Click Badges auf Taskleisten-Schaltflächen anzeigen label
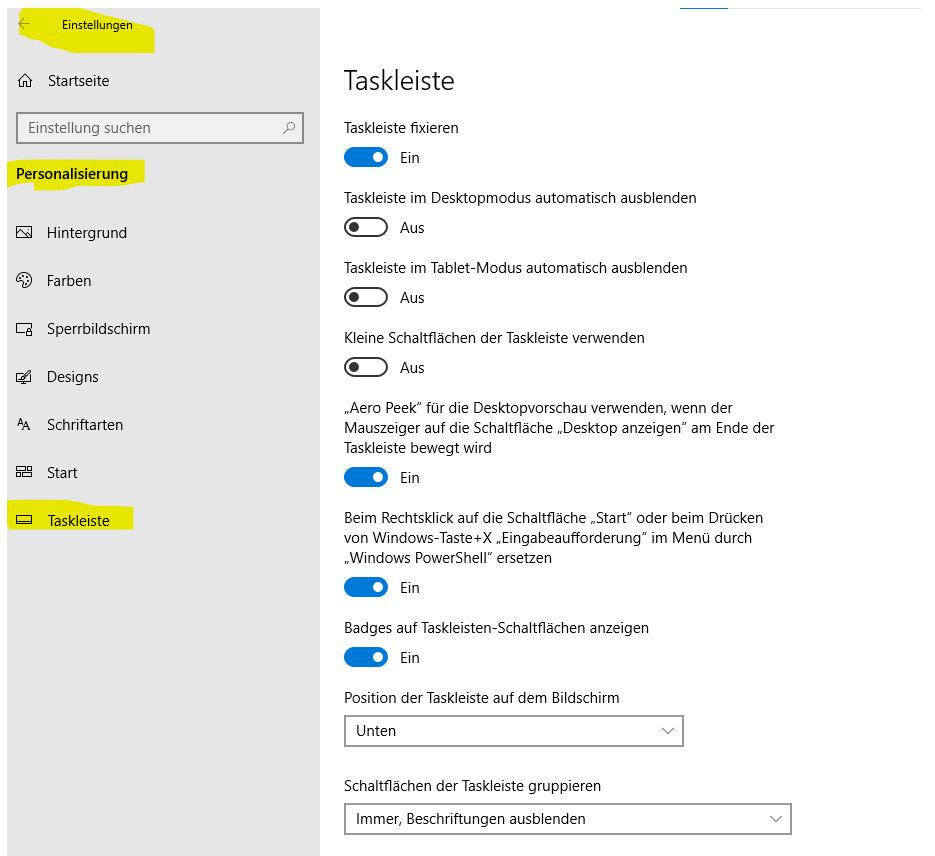This screenshot has height=856, width=935. pyautogui.click(x=496, y=628)
